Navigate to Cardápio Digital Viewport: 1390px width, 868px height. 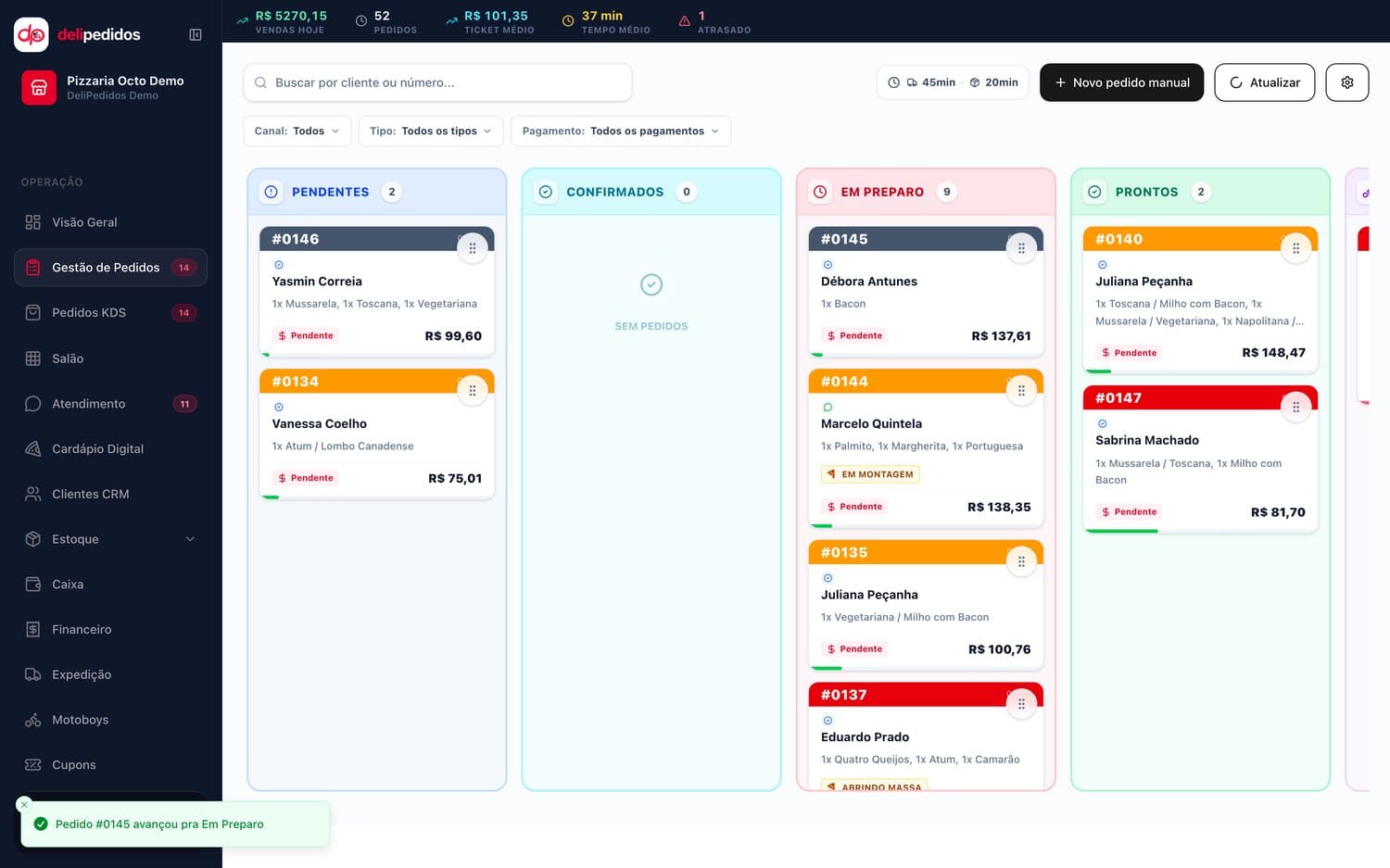tap(110, 448)
